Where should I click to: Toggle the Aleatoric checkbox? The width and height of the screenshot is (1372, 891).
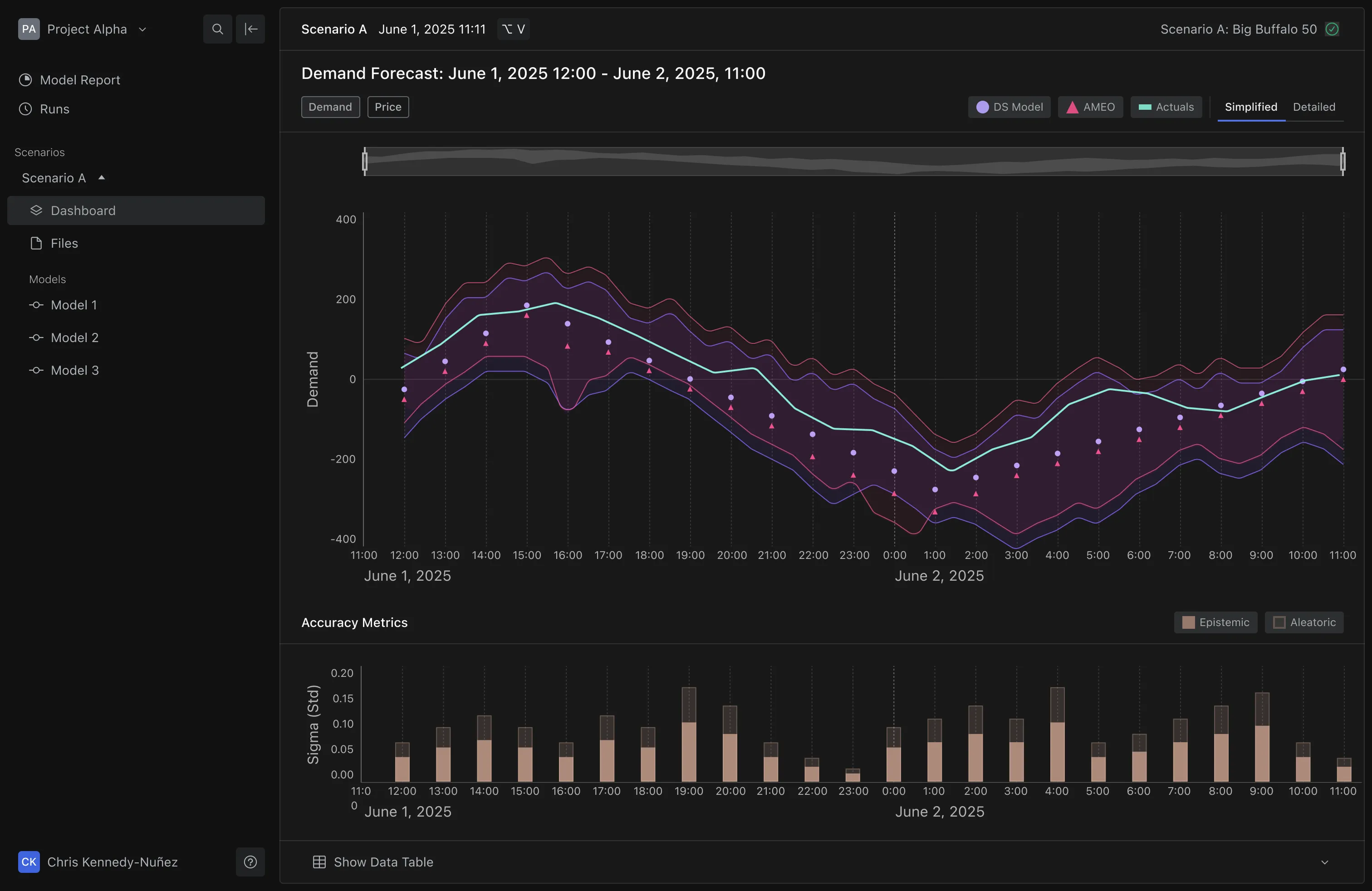point(1304,622)
